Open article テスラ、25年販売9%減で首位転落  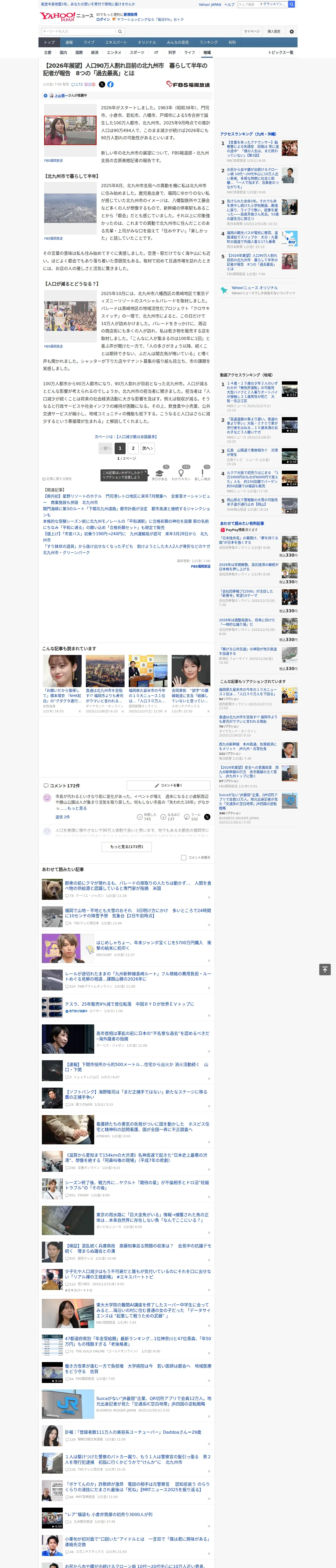click(x=129, y=1004)
